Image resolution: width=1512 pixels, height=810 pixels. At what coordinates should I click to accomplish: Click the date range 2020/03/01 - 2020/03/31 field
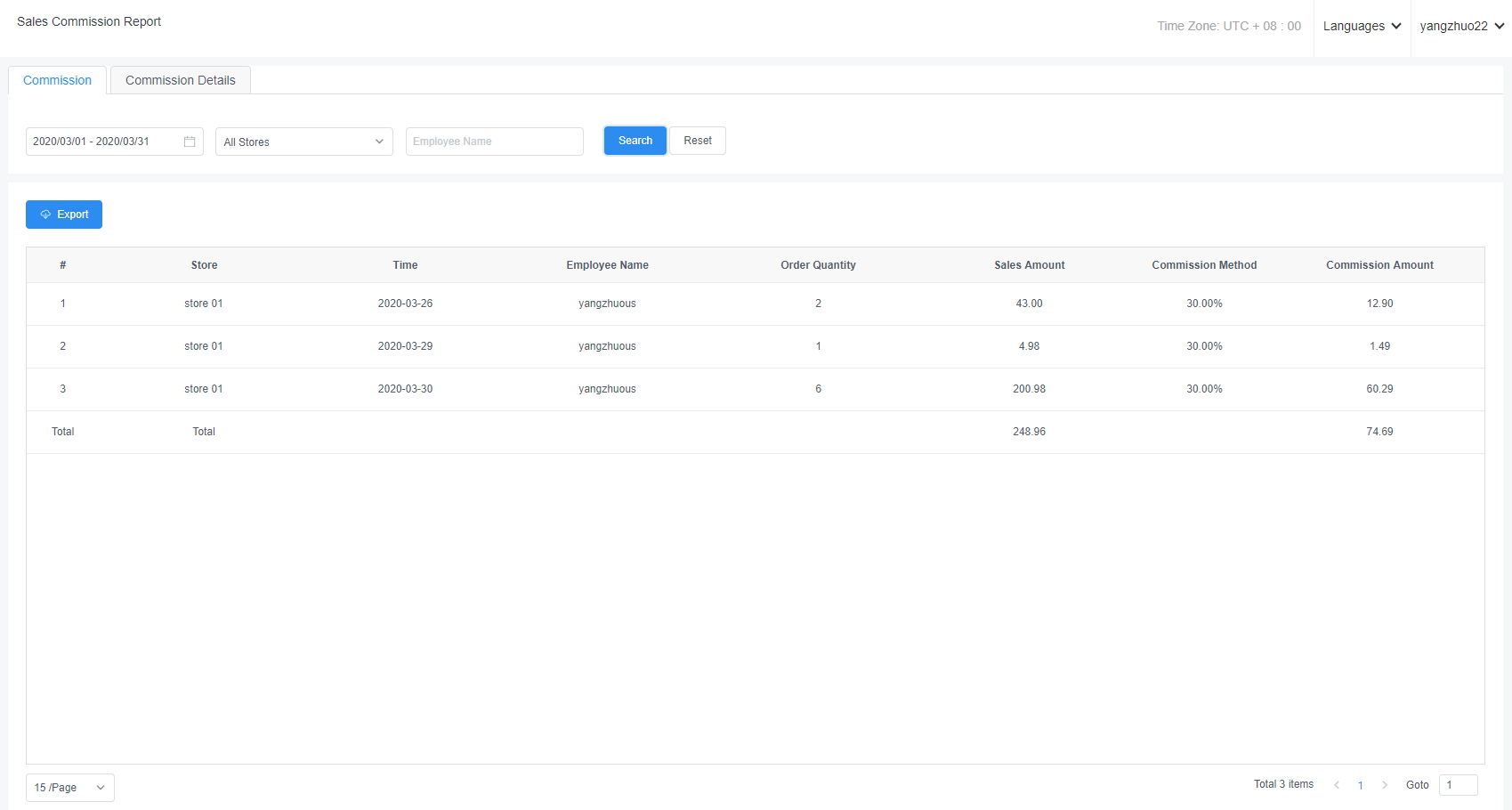point(105,142)
